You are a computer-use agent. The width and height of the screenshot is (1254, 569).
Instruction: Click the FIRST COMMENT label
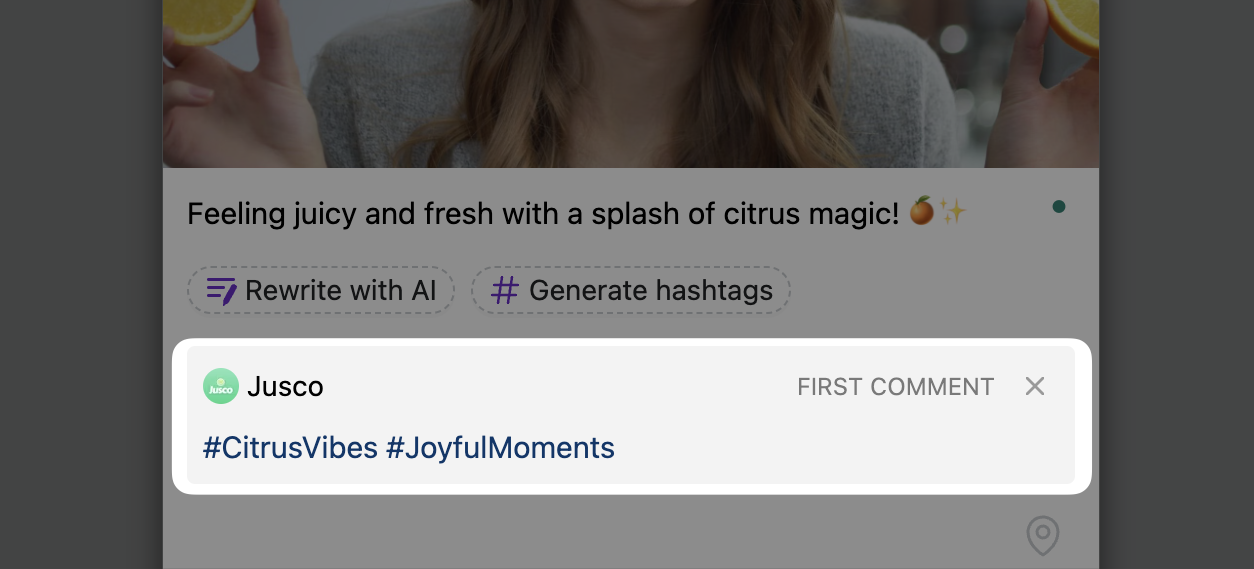(x=895, y=387)
